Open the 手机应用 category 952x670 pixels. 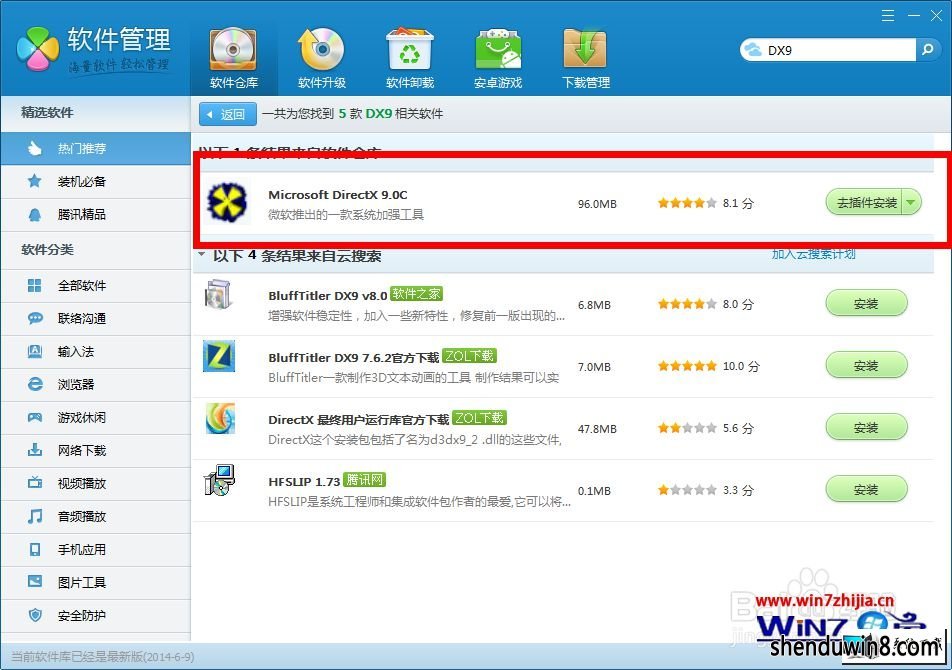pyautogui.click(x=95, y=549)
